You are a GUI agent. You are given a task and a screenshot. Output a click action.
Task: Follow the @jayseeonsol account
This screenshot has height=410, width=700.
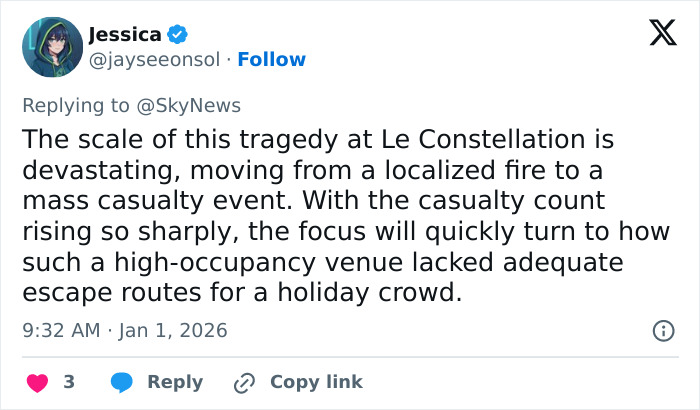[x=272, y=60]
